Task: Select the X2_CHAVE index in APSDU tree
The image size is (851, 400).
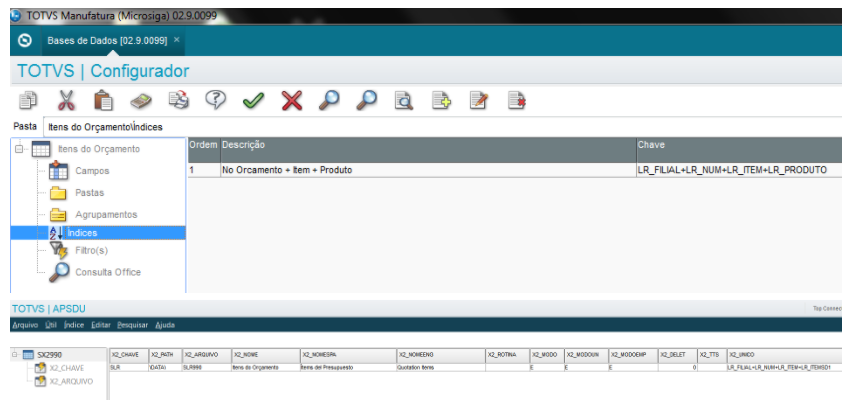Action: tap(67, 368)
